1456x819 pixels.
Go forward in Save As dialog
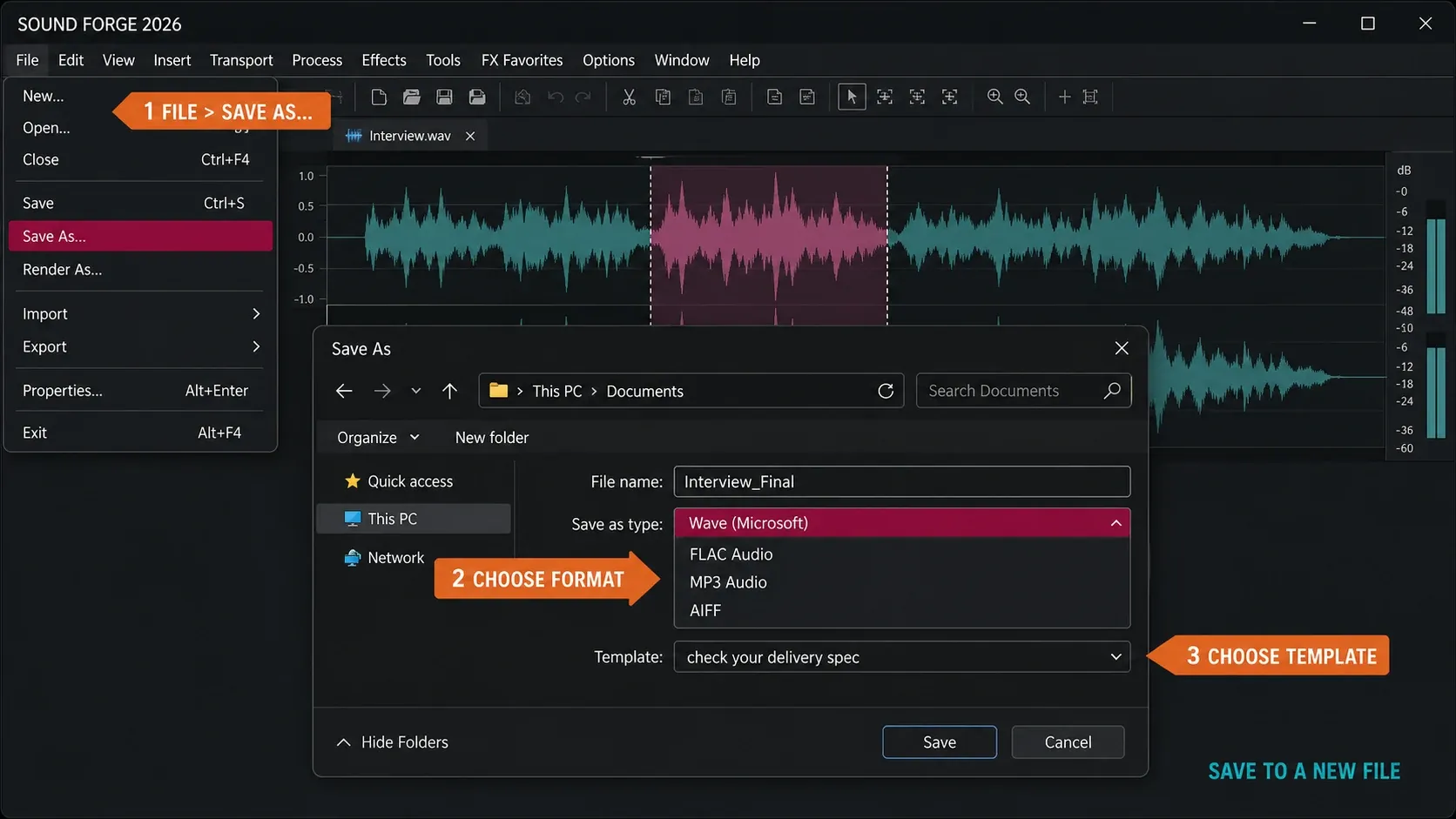(x=382, y=391)
